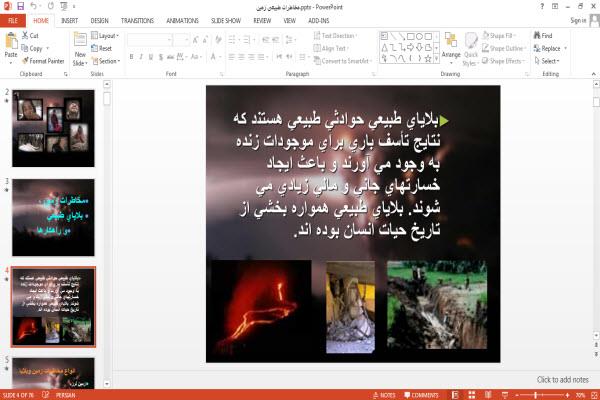The image size is (600, 400).
Task: Click the Save icon in quick access toolbar
Action: click(20, 6)
